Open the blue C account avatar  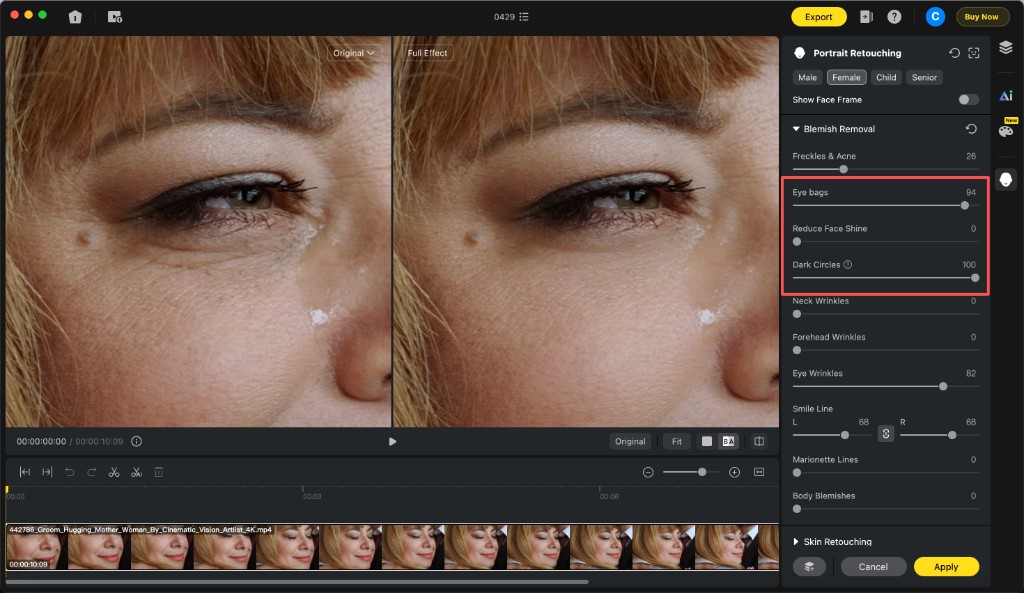coord(935,17)
